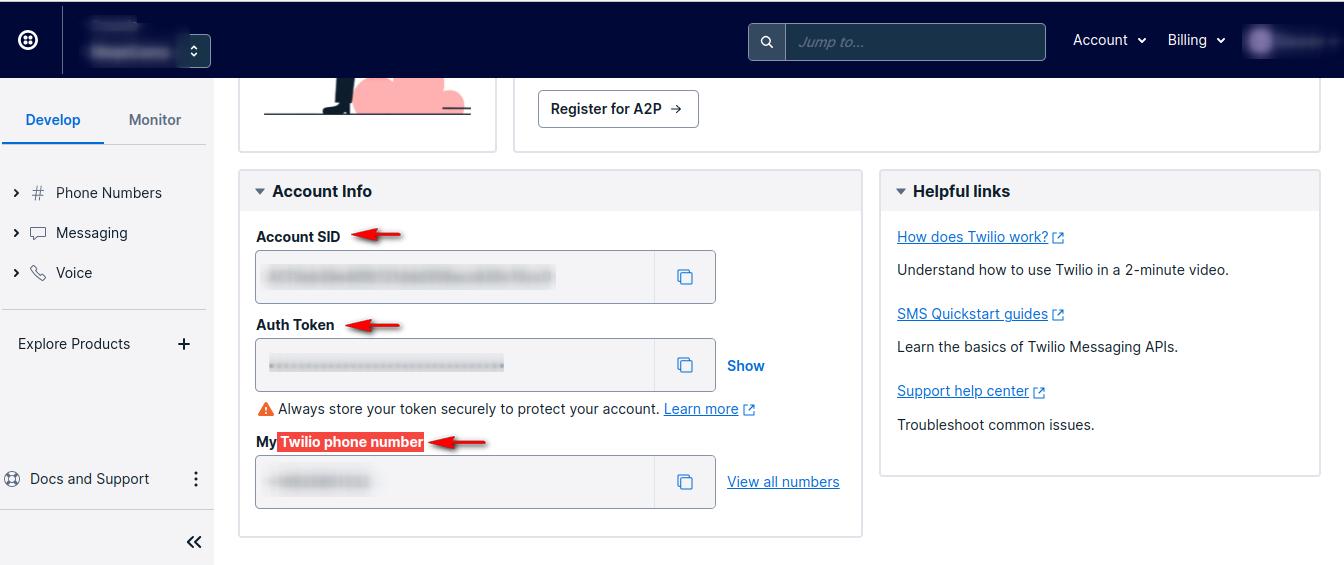The height and width of the screenshot is (565, 1344).
Task: Open View all numbers link
Action: click(x=783, y=482)
